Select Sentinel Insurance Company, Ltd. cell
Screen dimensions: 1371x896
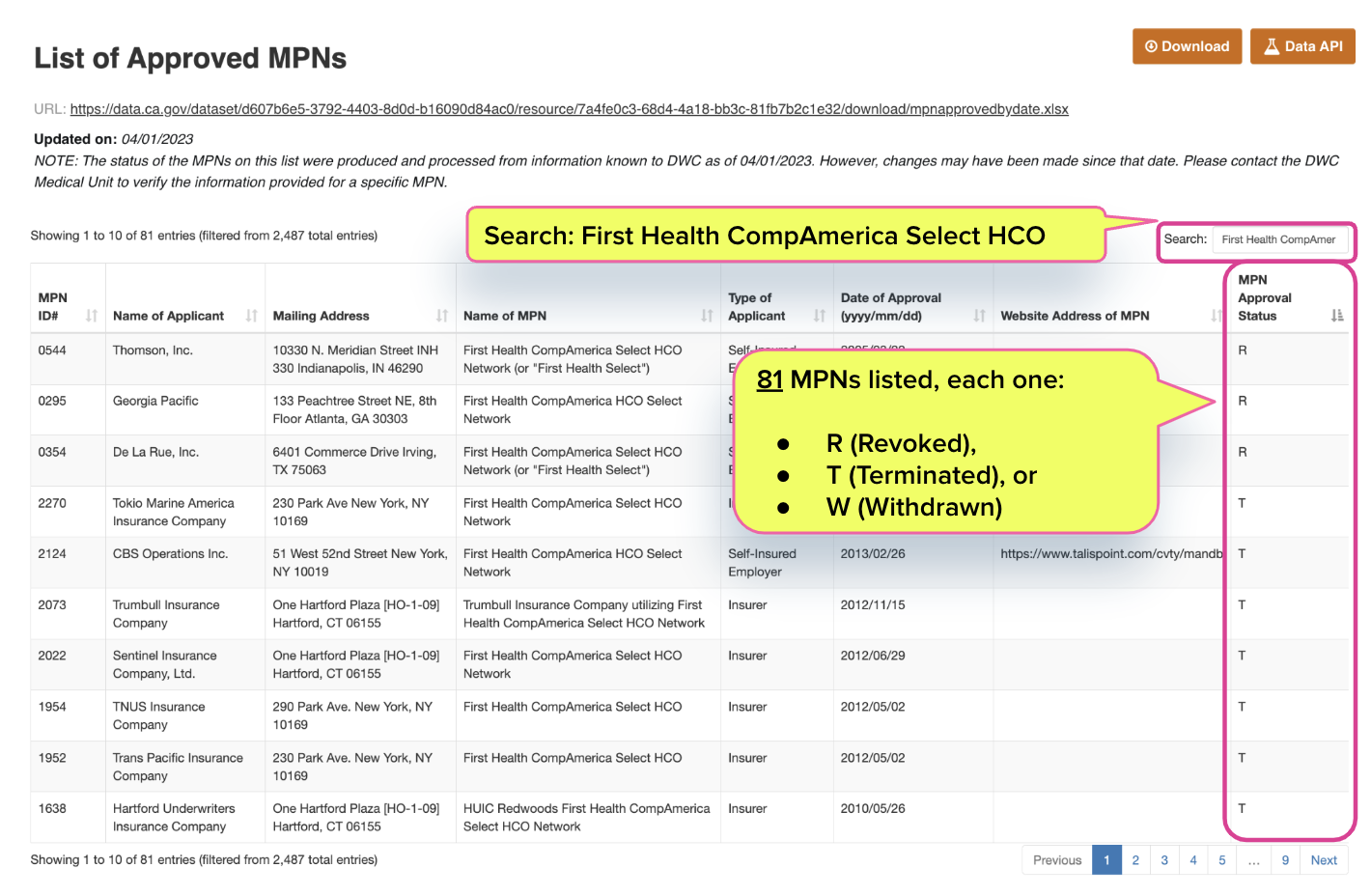(184, 664)
